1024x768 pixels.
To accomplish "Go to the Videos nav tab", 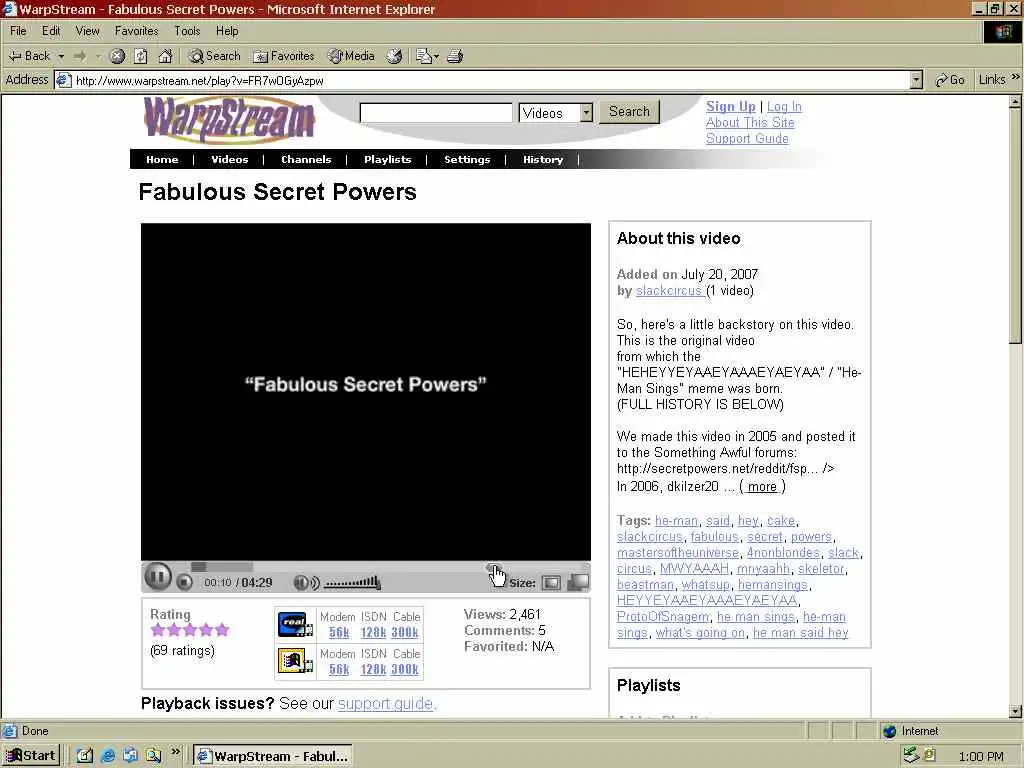I will (229, 159).
